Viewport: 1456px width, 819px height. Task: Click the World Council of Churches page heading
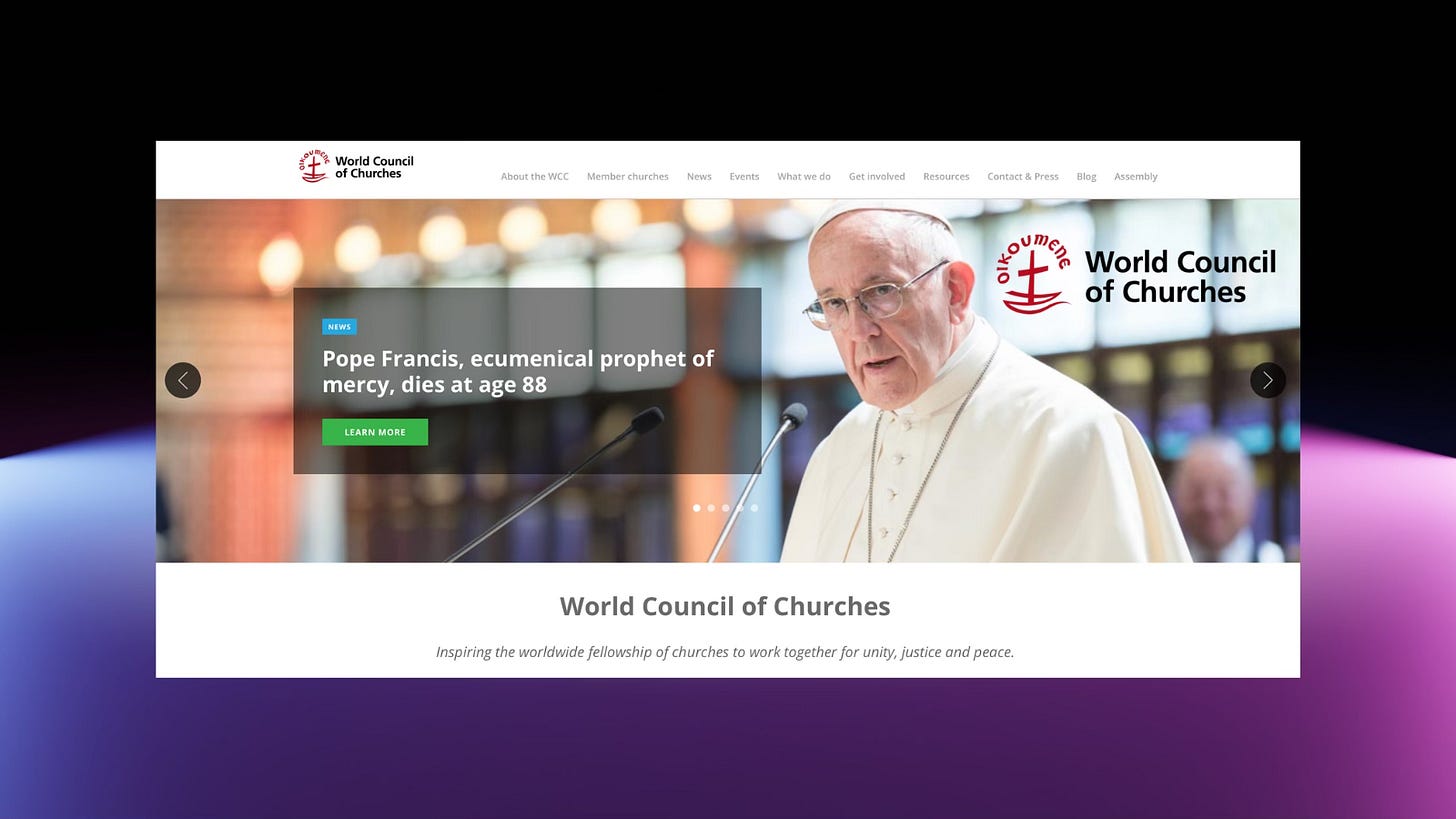click(725, 606)
